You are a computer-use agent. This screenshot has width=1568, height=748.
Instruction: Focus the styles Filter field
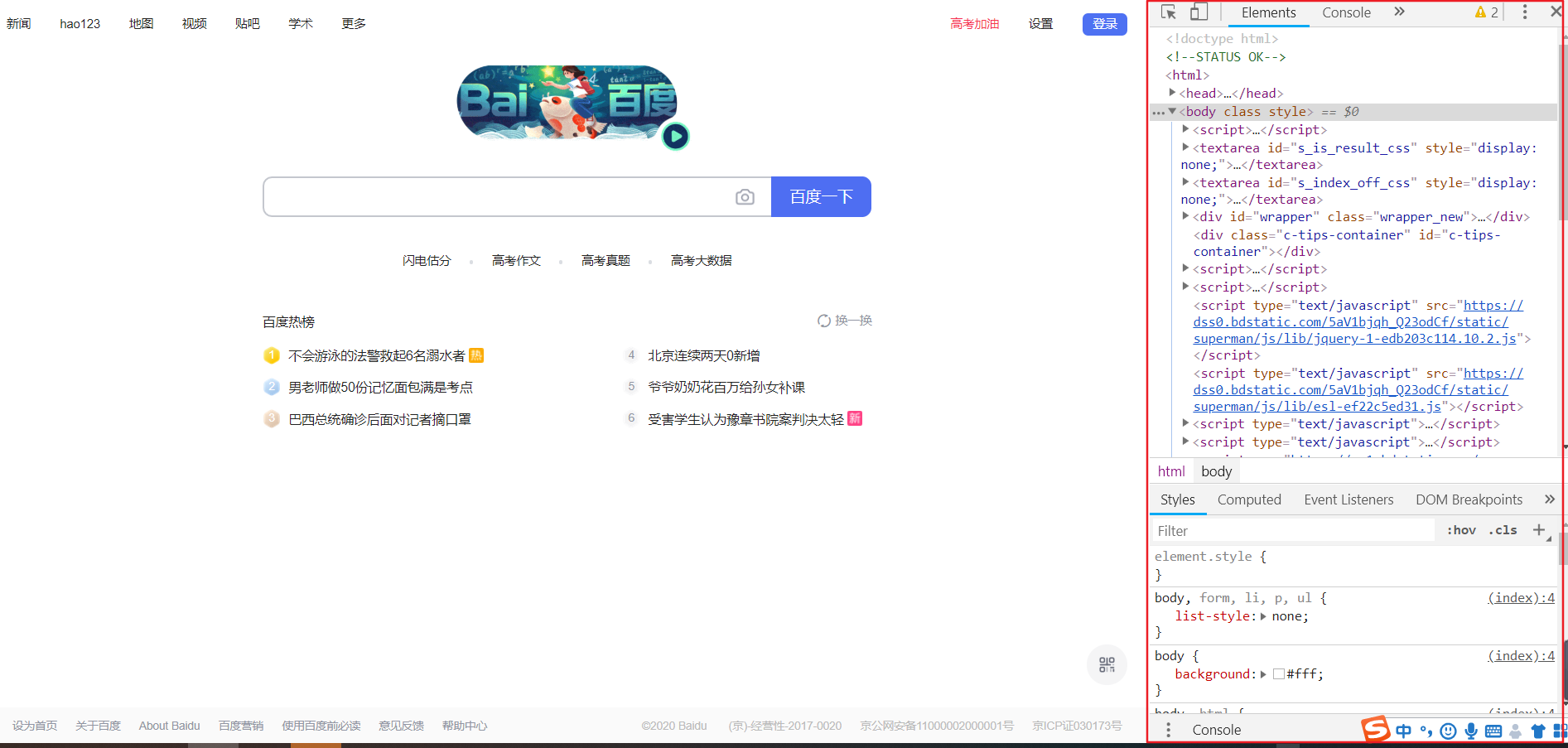1294,531
